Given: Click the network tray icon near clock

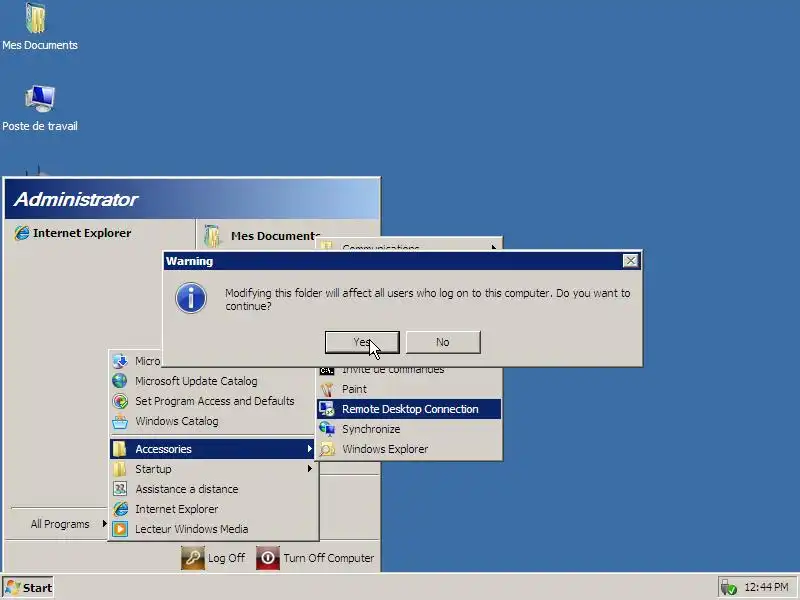Looking at the screenshot, I should (729, 587).
